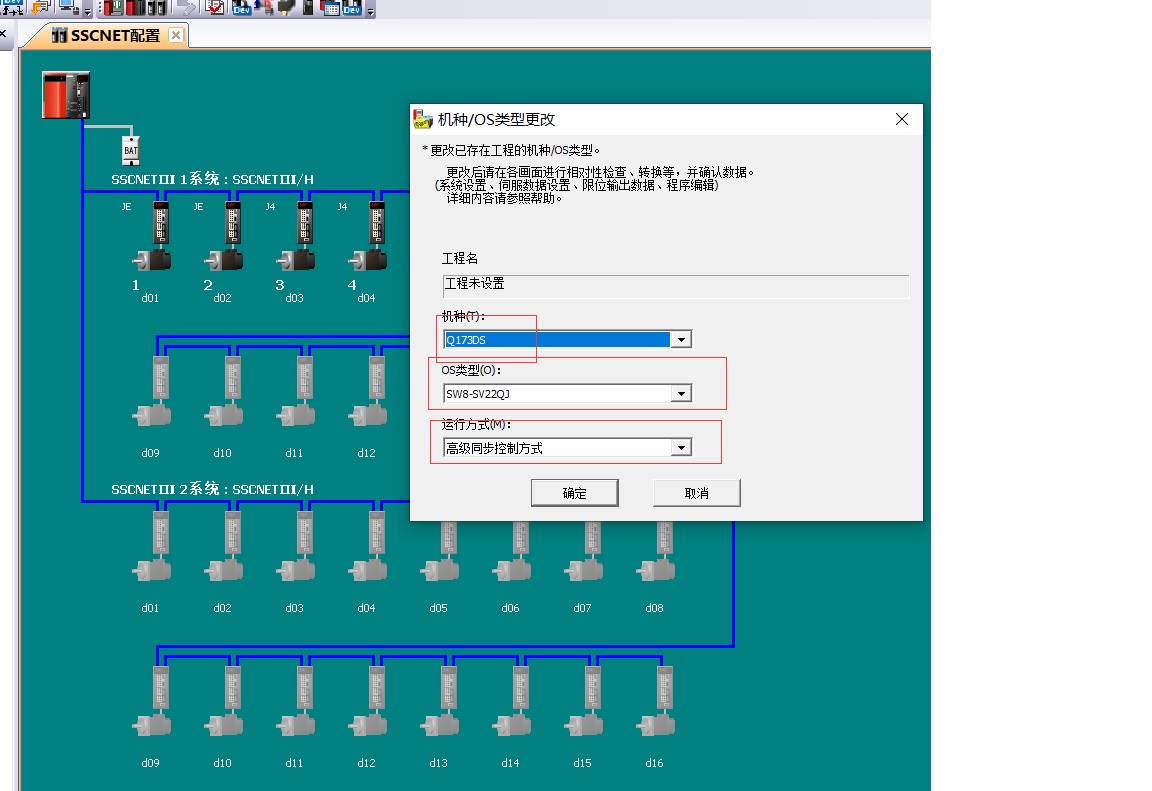The height and width of the screenshot is (791, 1152).
Task: Click the 取消 button
Action: [696, 493]
